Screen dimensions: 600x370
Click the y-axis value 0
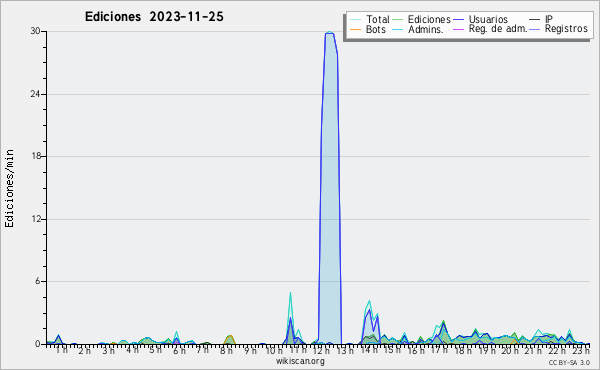click(38, 344)
